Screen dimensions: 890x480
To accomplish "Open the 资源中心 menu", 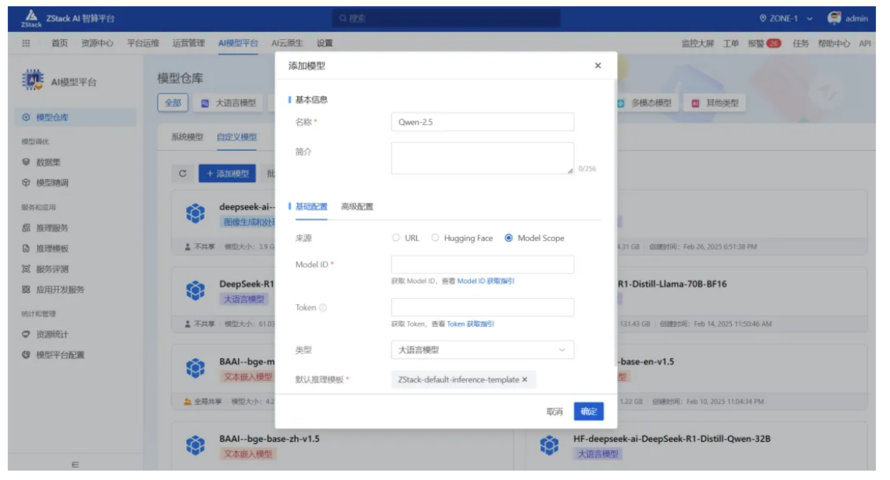I will [97, 43].
